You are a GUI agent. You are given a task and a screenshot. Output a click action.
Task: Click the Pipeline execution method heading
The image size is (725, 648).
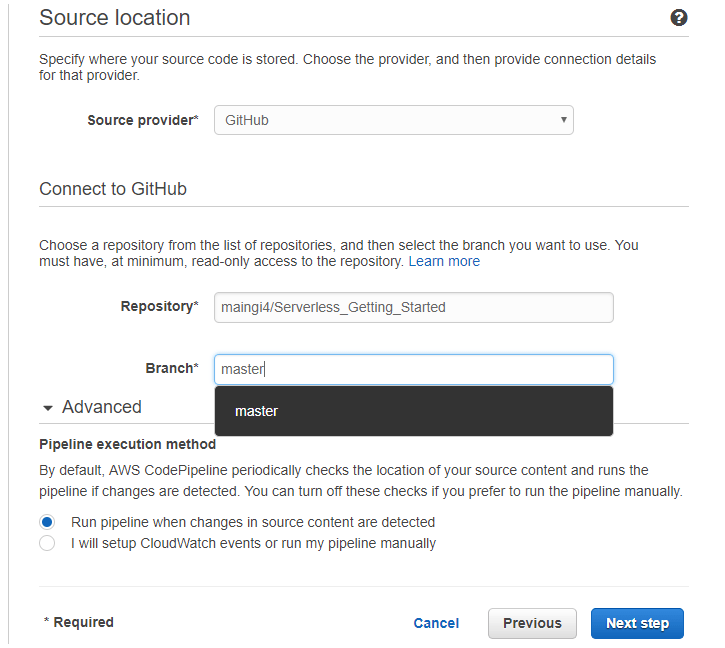tap(128, 444)
